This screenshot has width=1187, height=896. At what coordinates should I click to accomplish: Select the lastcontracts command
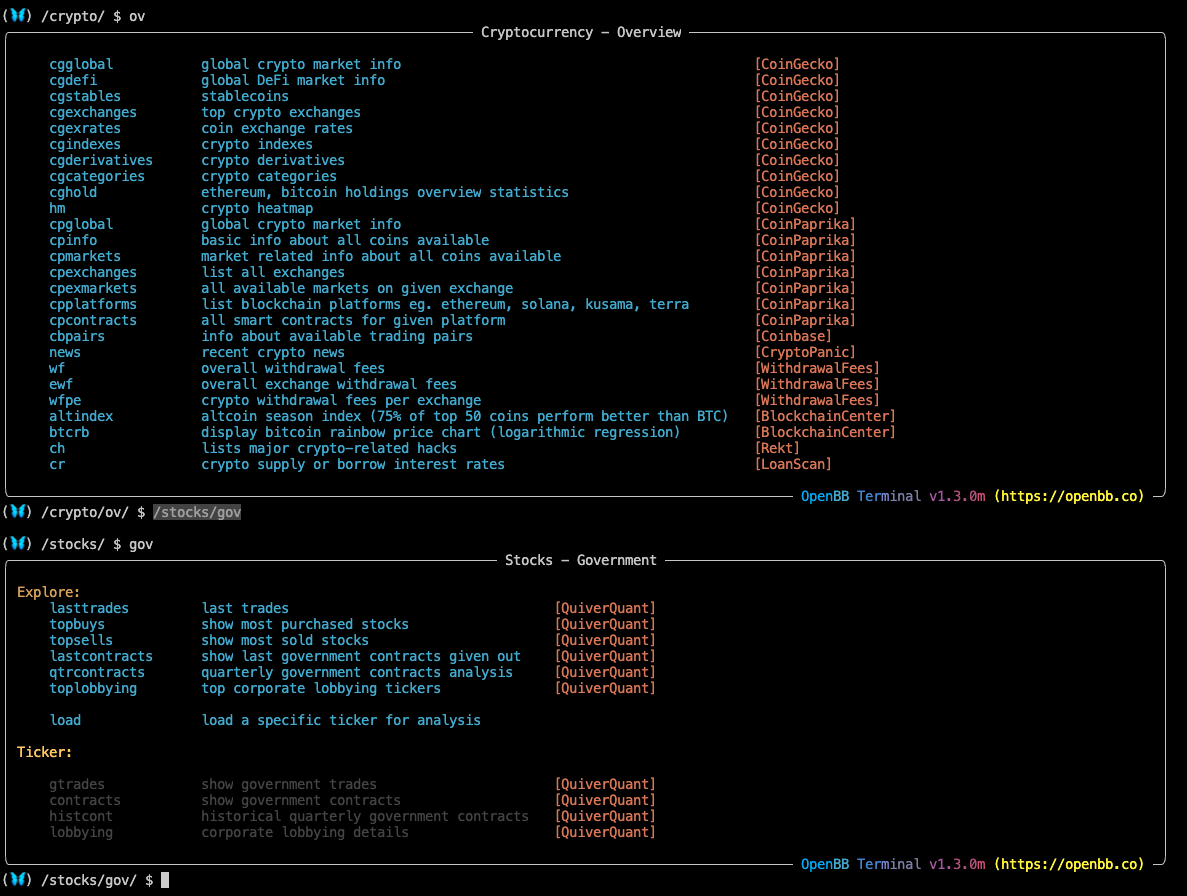[x=101, y=656]
